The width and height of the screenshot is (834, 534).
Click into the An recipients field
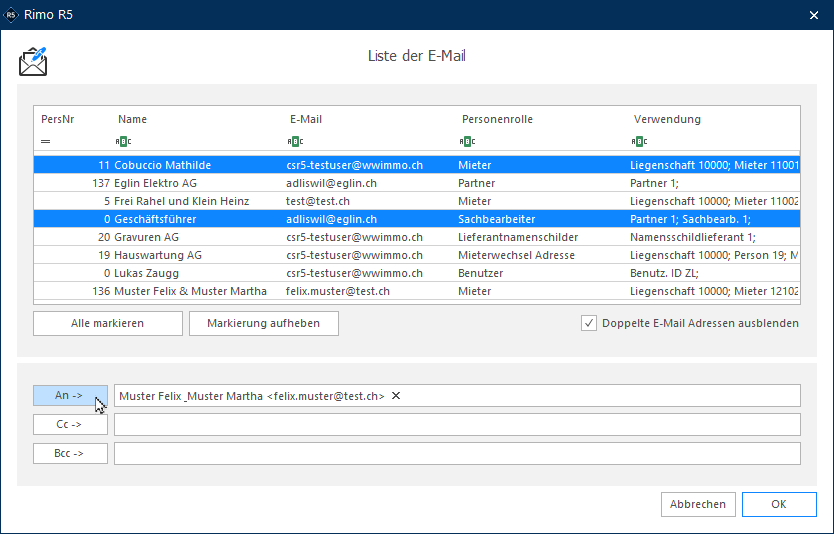pyautogui.click(x=457, y=396)
